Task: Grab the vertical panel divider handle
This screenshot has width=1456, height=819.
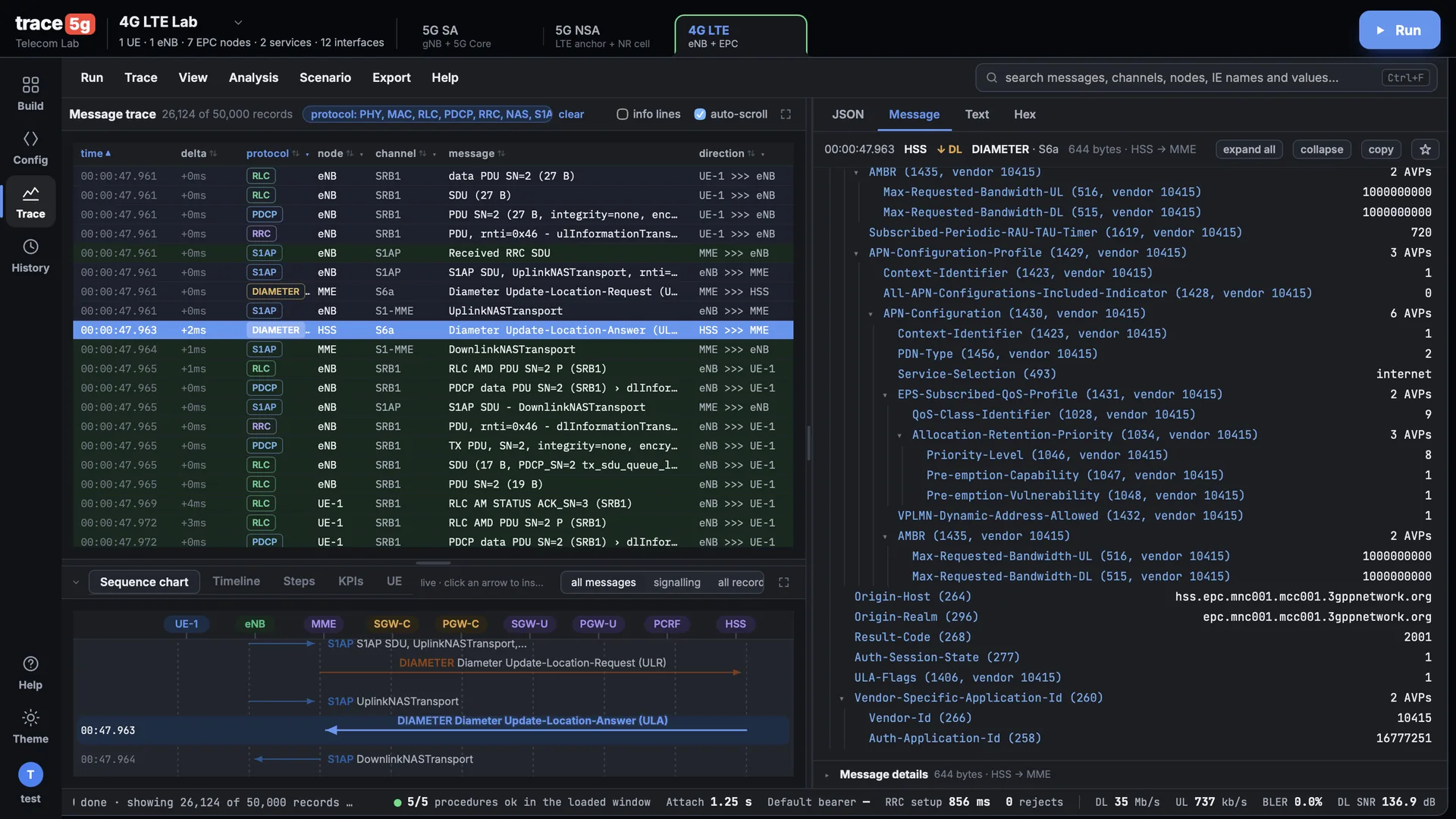Action: pyautogui.click(x=808, y=444)
